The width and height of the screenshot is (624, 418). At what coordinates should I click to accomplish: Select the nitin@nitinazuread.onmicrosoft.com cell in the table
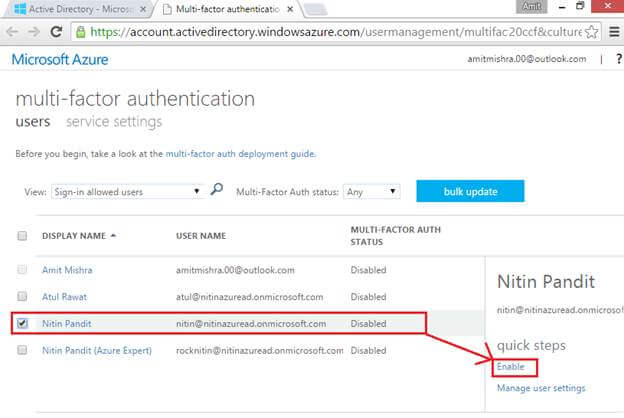(x=251, y=324)
